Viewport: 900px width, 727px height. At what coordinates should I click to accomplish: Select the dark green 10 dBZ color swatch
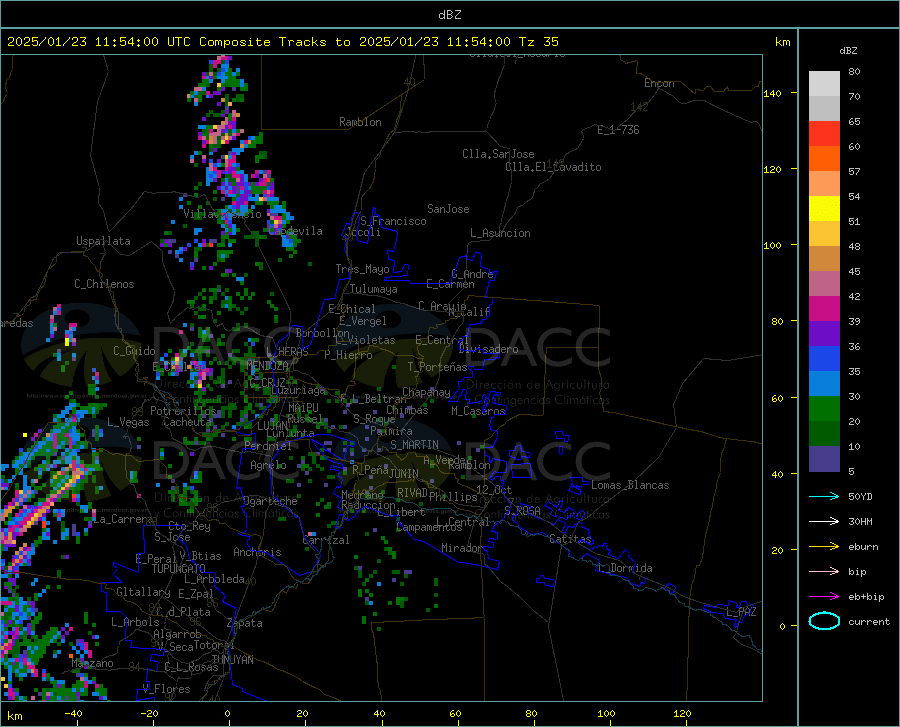824,434
